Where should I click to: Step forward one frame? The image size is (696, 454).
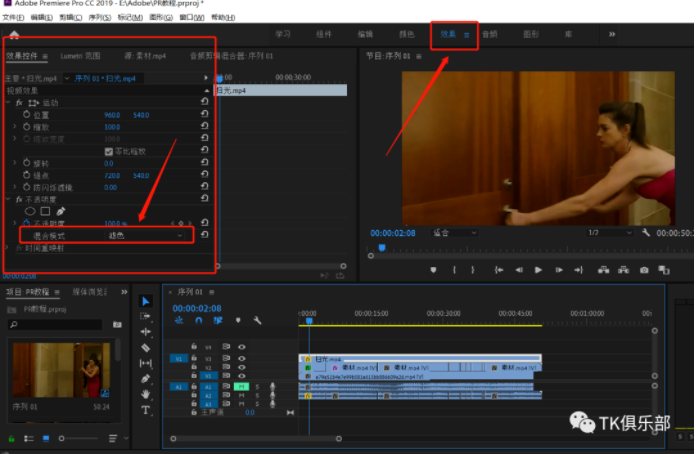(559, 270)
